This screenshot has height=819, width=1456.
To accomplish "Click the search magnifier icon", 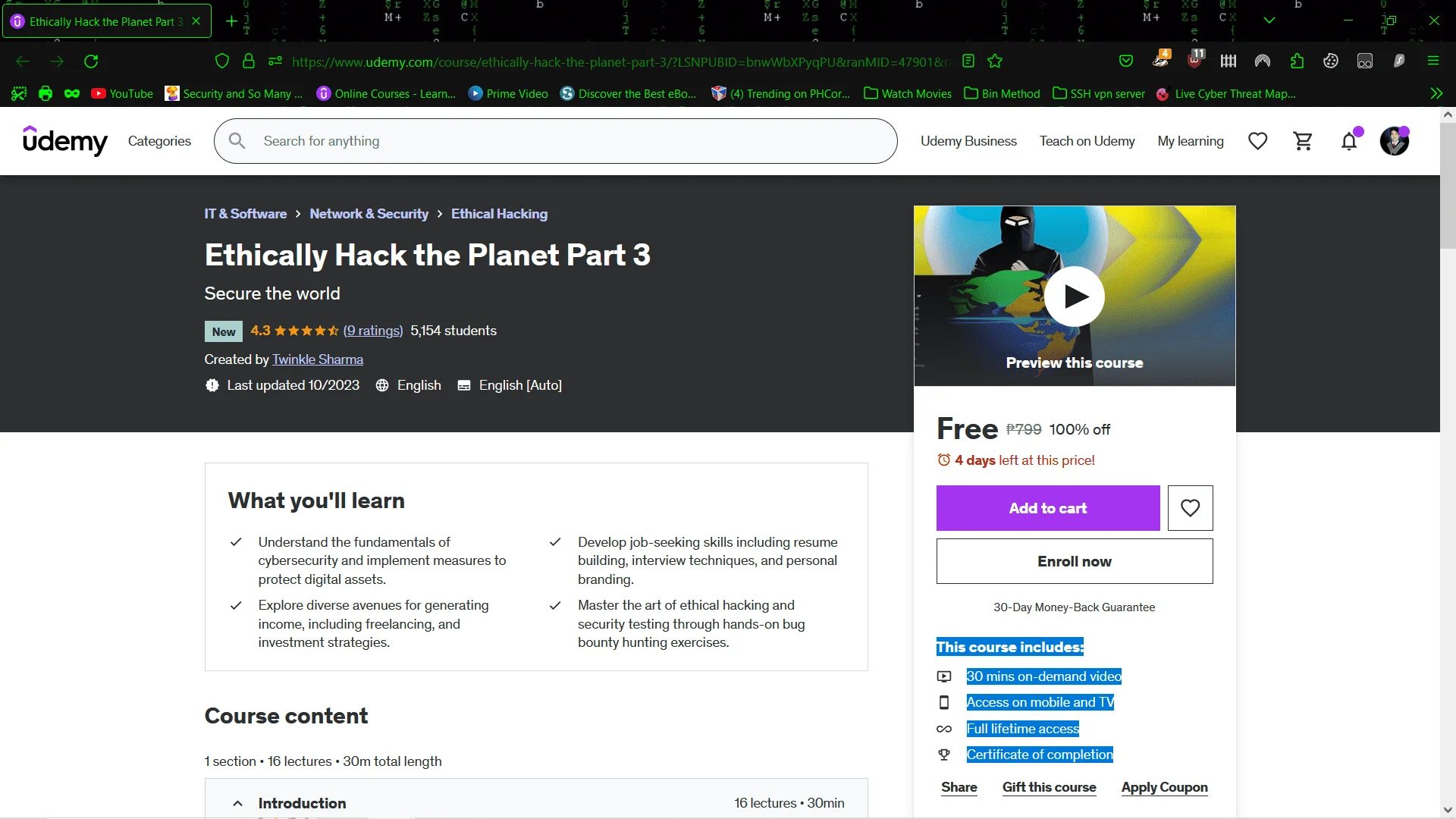I will point(237,141).
